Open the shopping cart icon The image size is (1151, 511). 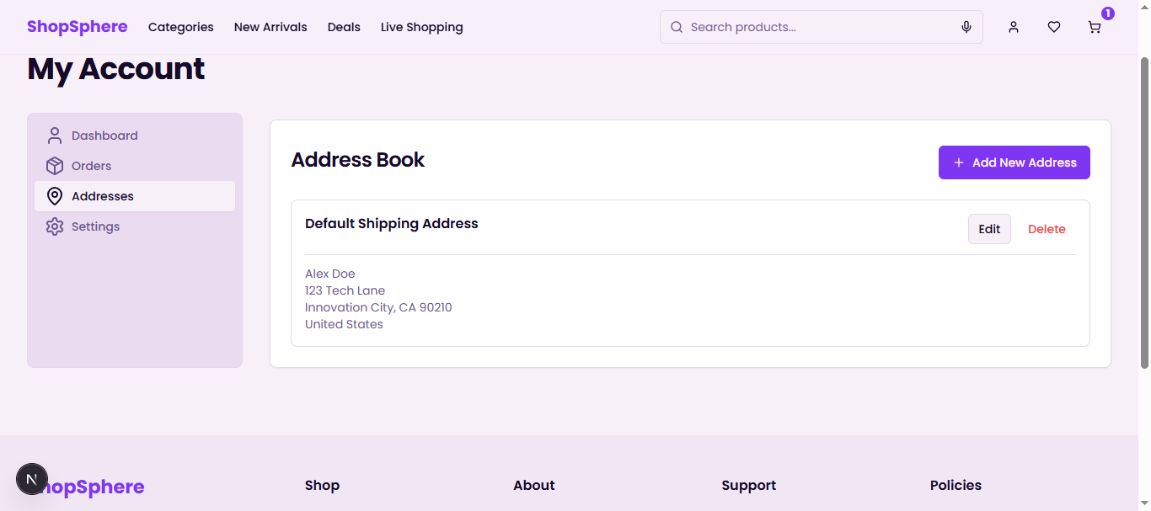pyautogui.click(x=1095, y=27)
